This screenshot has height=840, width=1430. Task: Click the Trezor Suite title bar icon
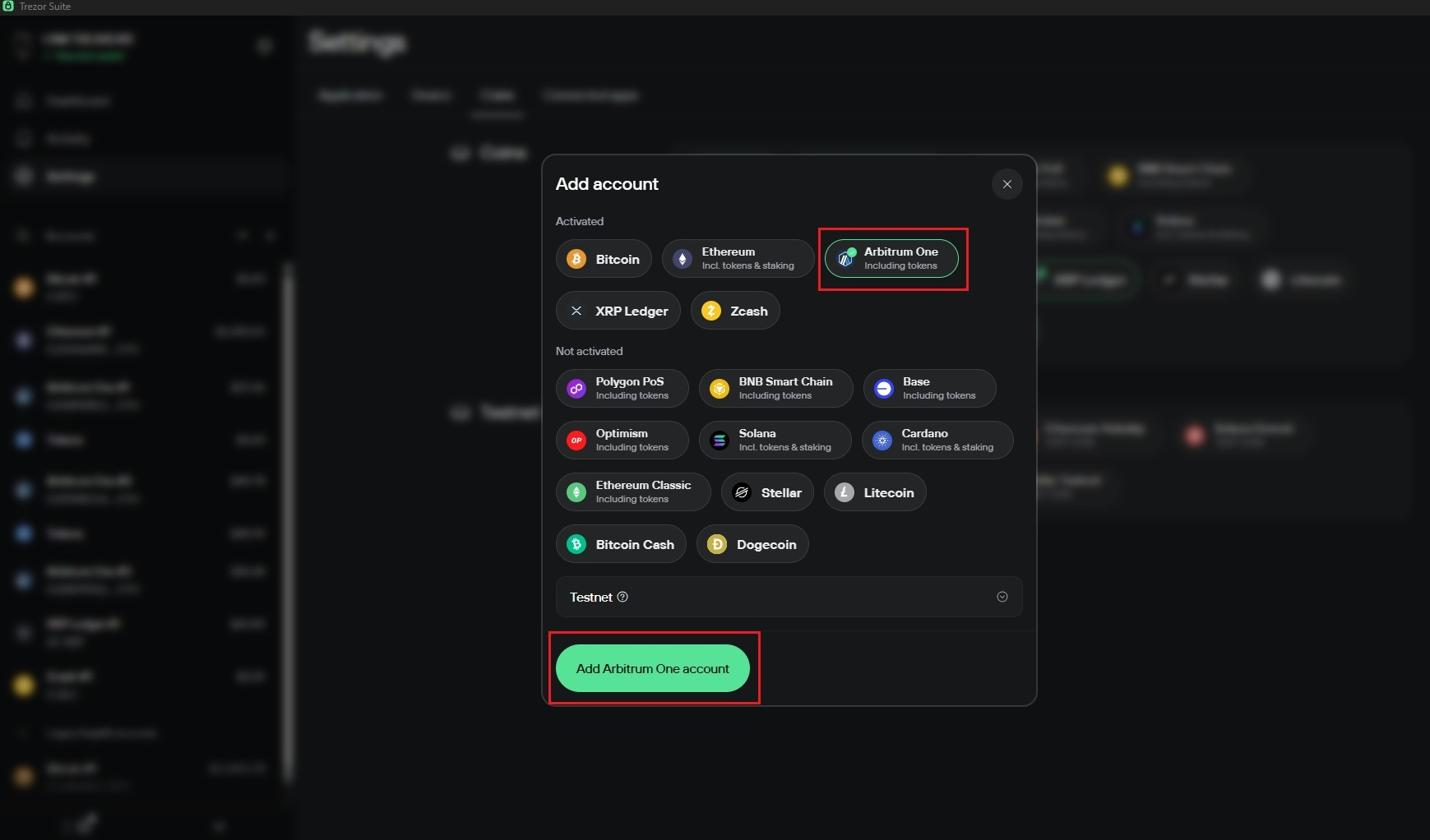pos(8,6)
